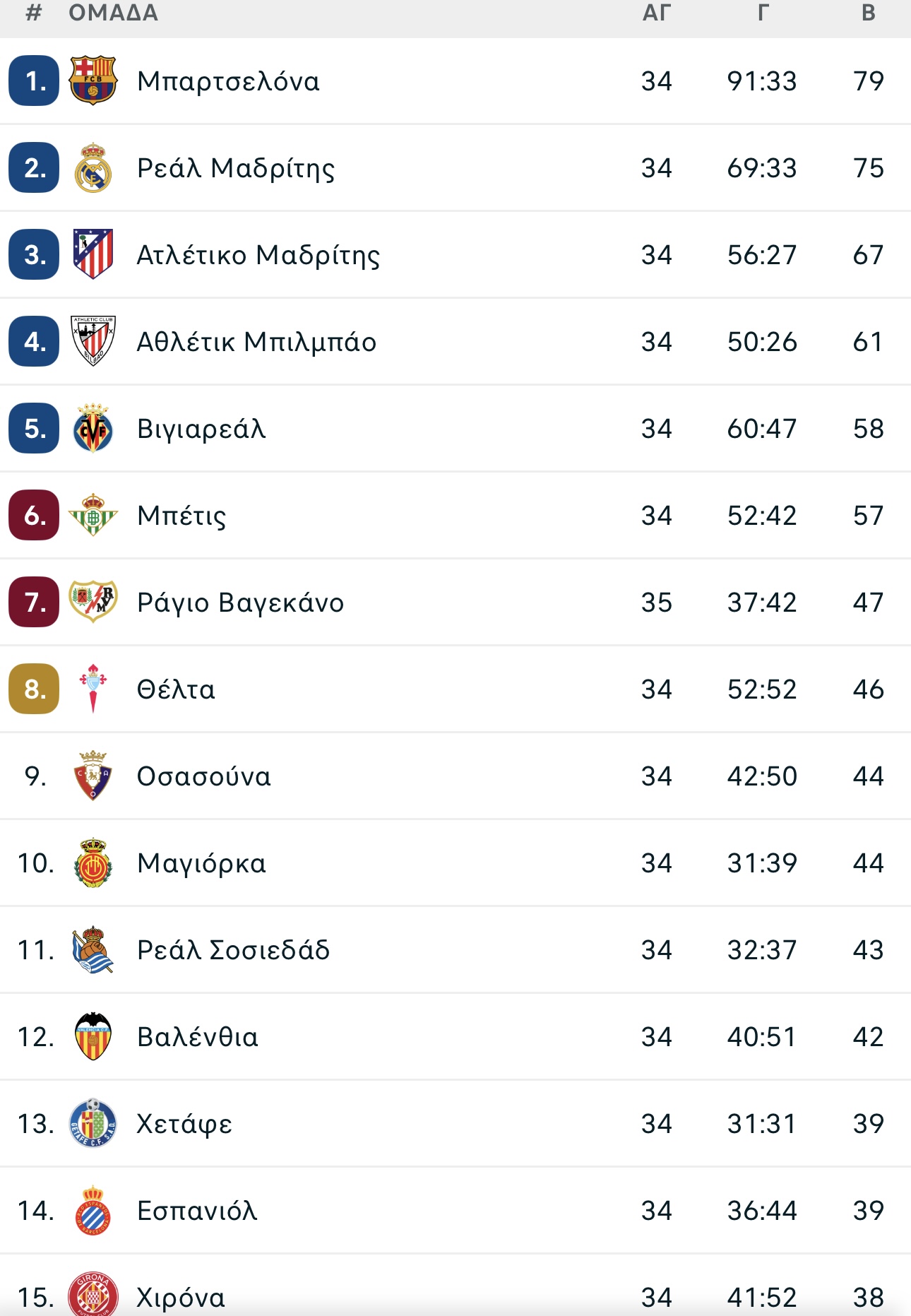Click the Barcelona club crest
The height and width of the screenshot is (1316, 911).
(x=93, y=81)
